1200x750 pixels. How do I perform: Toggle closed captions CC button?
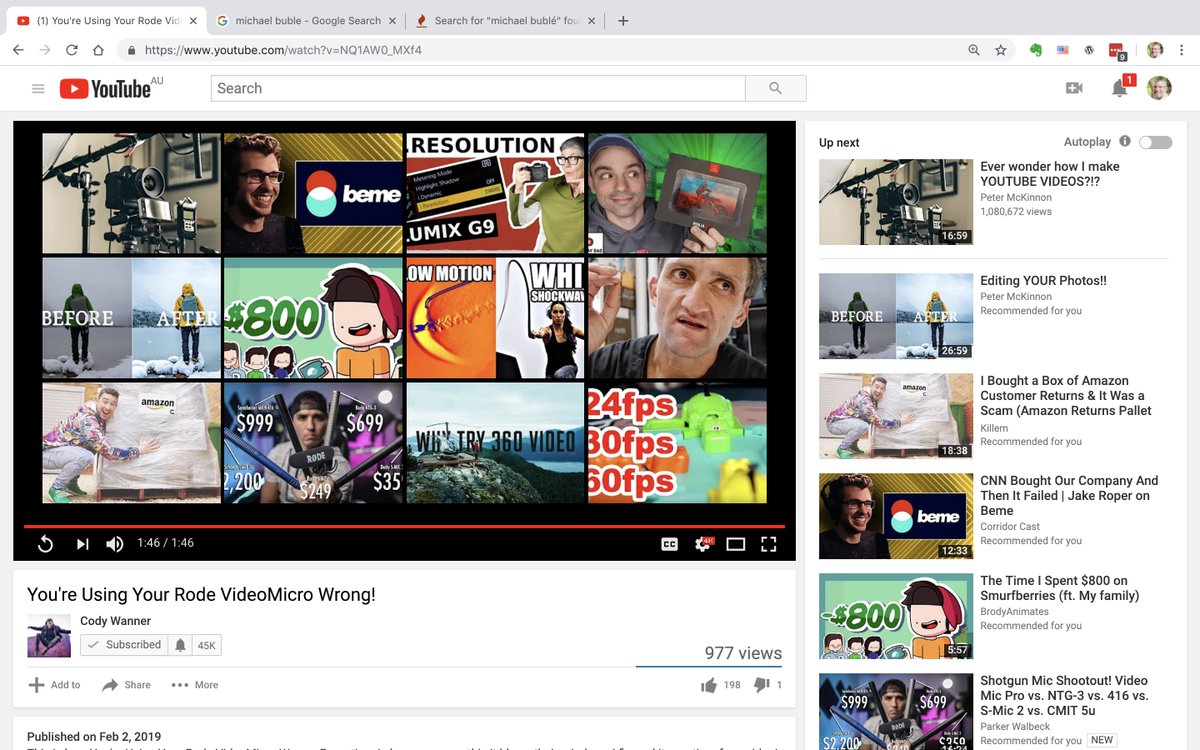(x=670, y=544)
